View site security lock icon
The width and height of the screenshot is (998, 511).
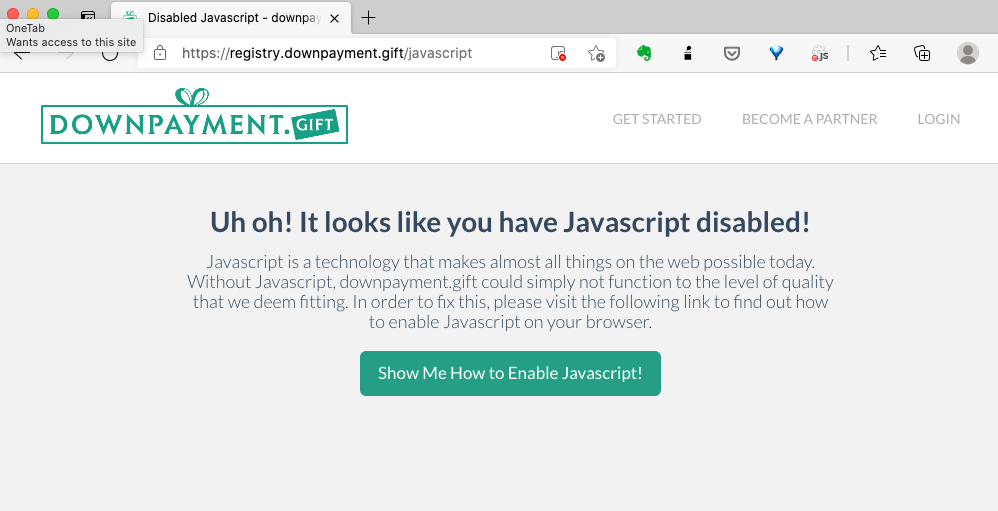pos(160,53)
